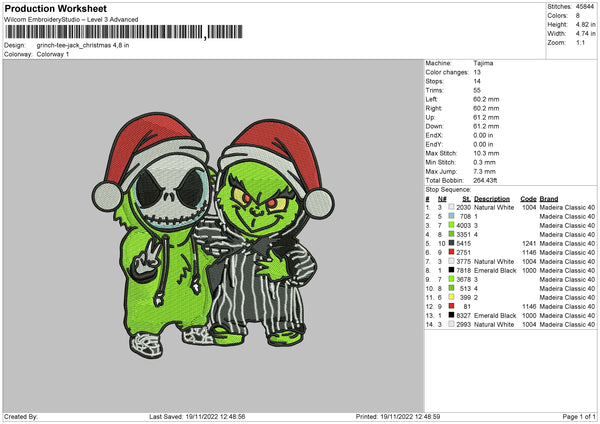Select the Width value 4.74 in
The height and width of the screenshot is (424, 600).
(585, 34)
